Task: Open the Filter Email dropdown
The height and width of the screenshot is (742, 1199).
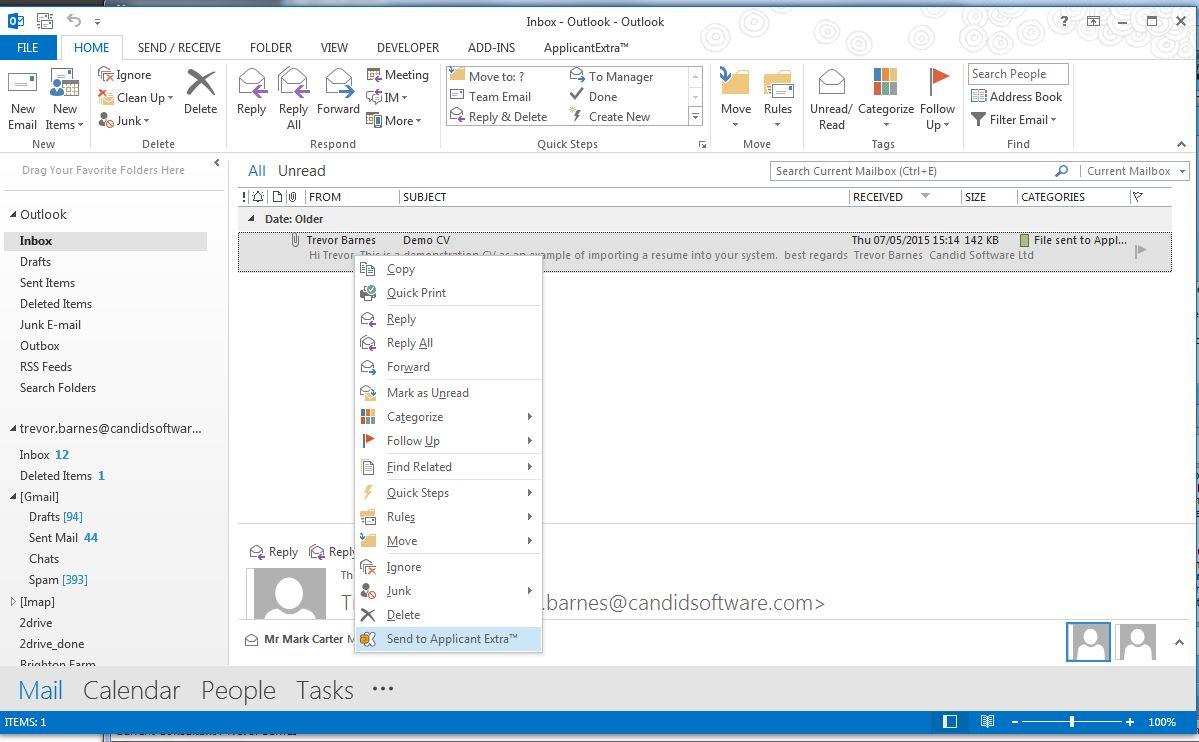Action: tap(1014, 119)
